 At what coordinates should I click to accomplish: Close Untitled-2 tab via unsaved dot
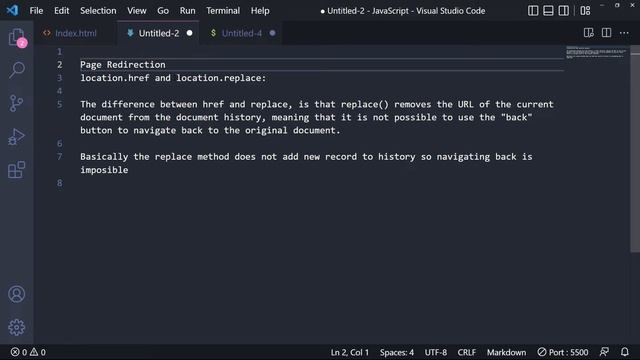point(189,33)
